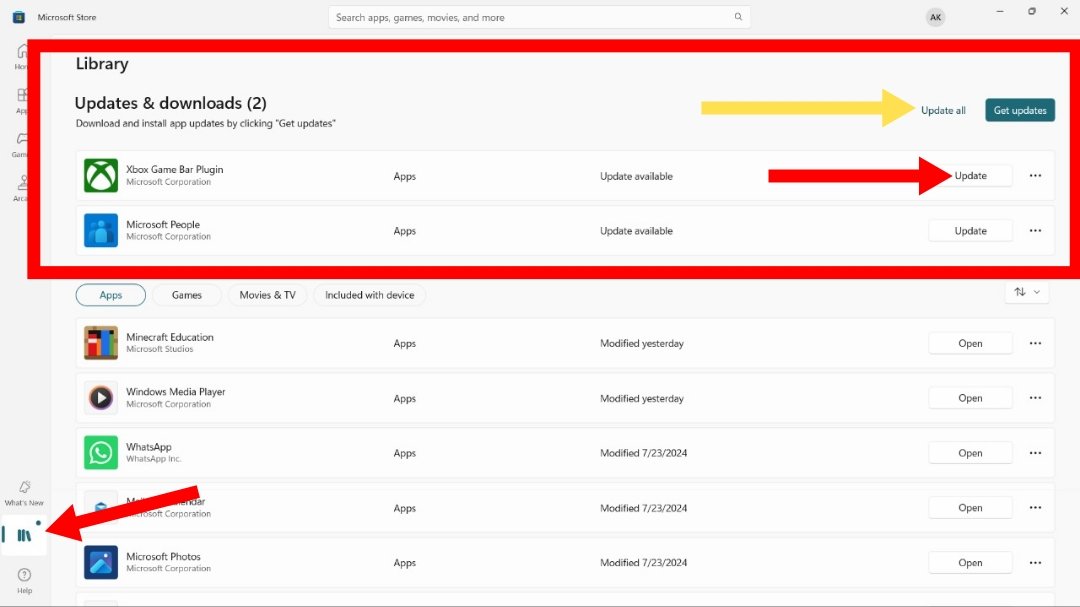The image size is (1080, 607).
Task: Open more options for Xbox Game Bar Plugin
Action: (1035, 176)
